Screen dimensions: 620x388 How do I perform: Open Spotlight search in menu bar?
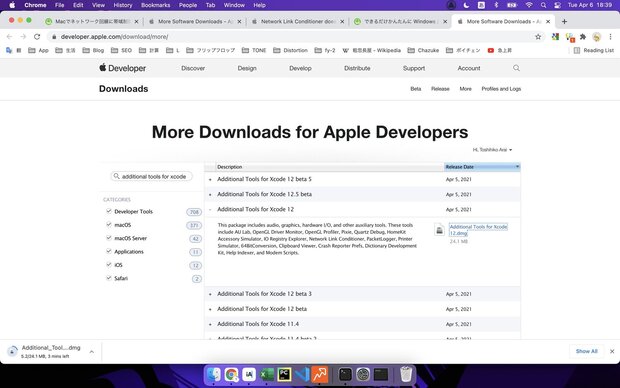(x=543, y=5)
